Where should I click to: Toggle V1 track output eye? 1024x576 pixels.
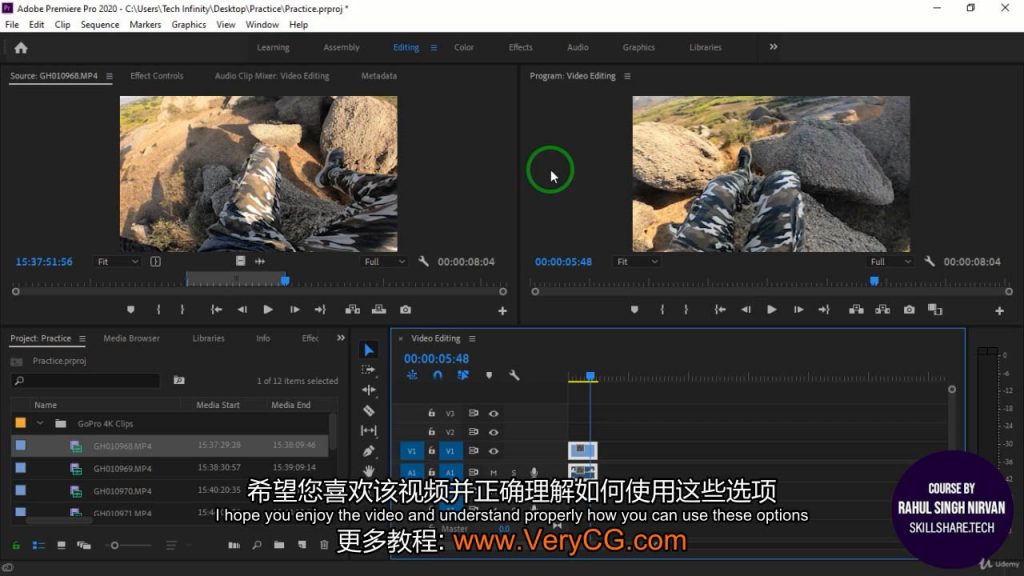494,451
